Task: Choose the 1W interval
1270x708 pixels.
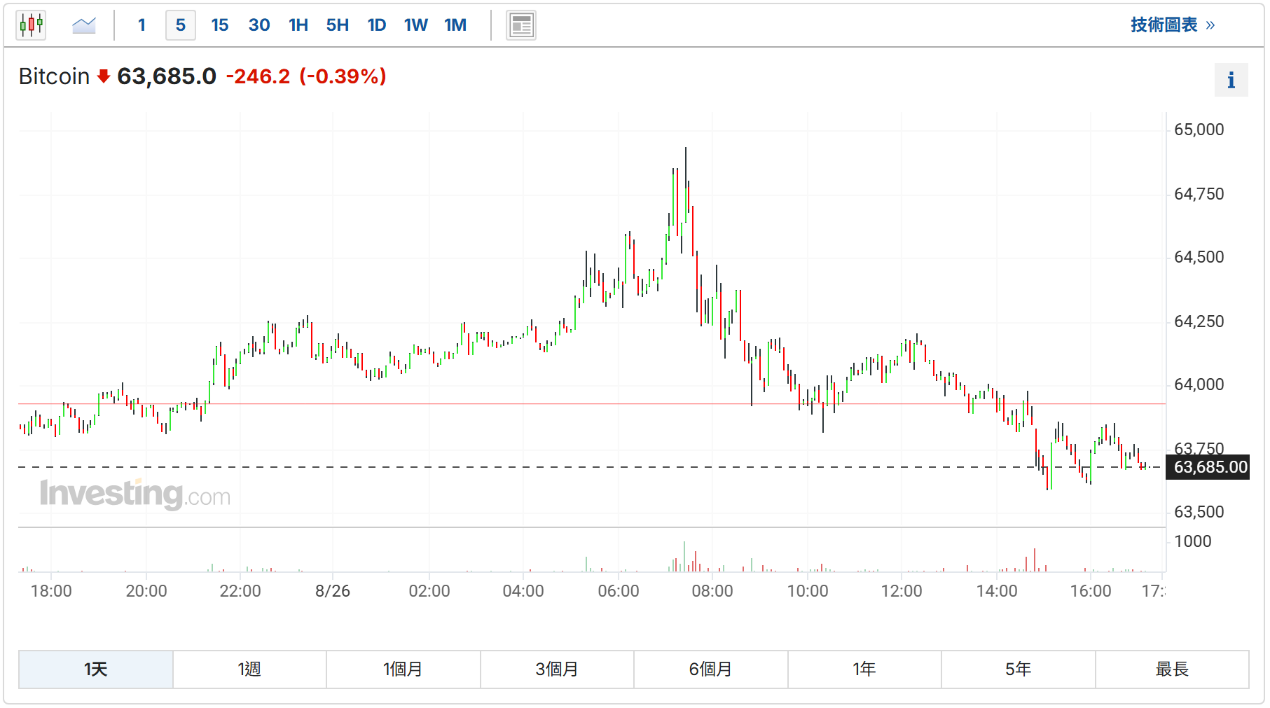Action: pyautogui.click(x=415, y=25)
